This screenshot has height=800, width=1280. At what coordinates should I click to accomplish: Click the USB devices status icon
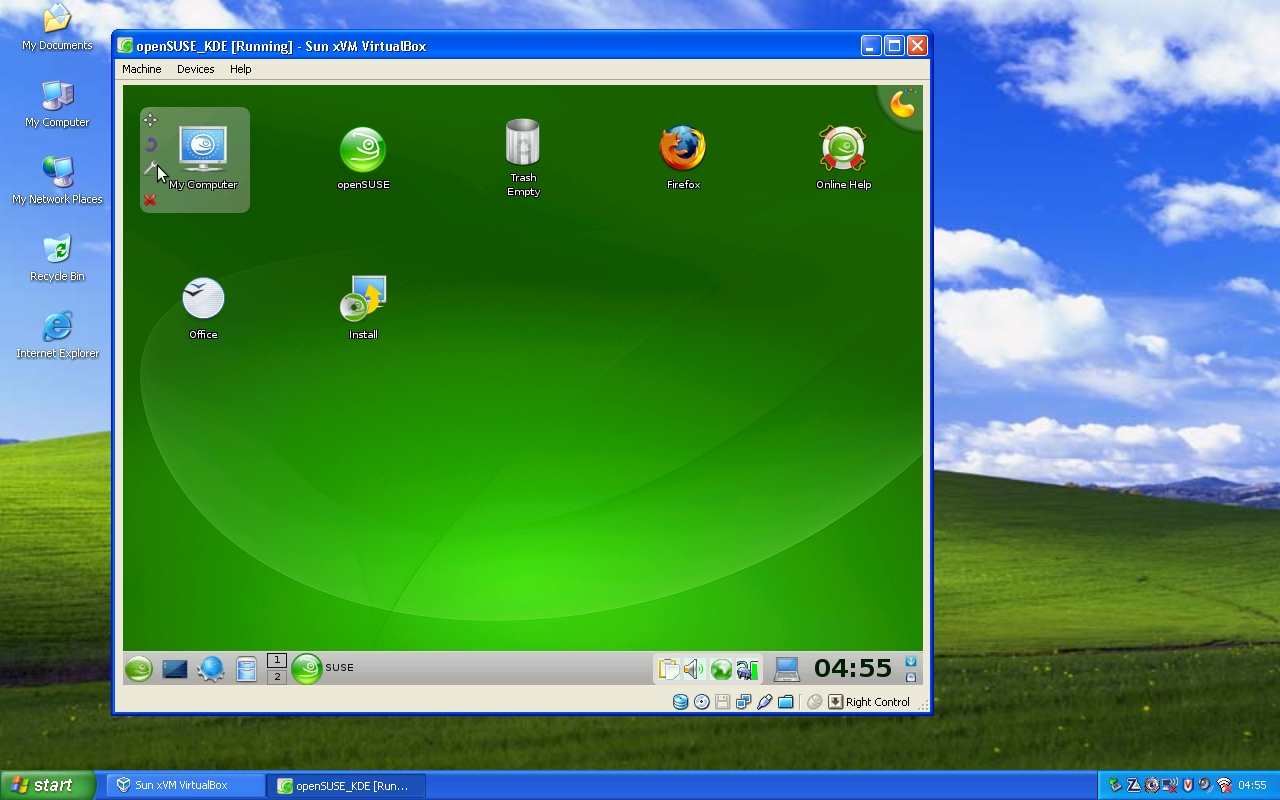pos(765,702)
